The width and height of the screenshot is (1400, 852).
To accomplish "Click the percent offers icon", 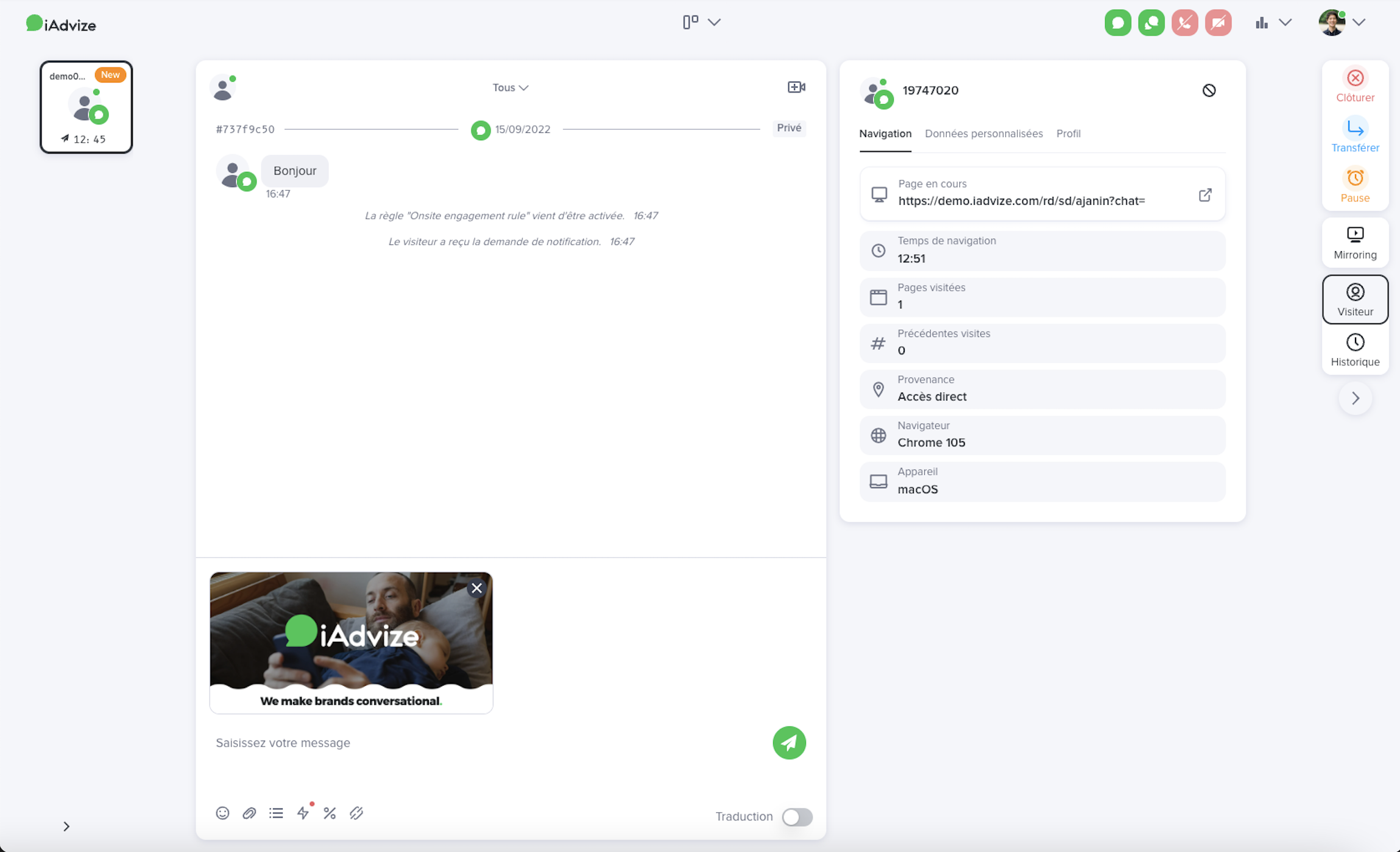I will click(330, 813).
